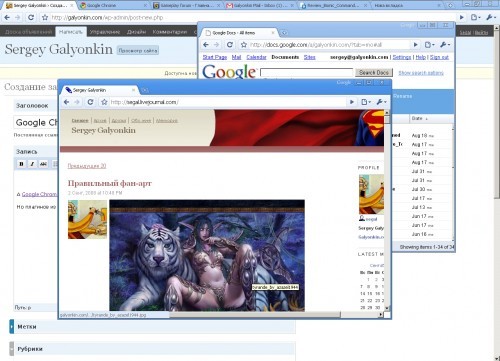Open the Settings link in Google Docs
This screenshot has width=500, height=361.
(x=402, y=57)
